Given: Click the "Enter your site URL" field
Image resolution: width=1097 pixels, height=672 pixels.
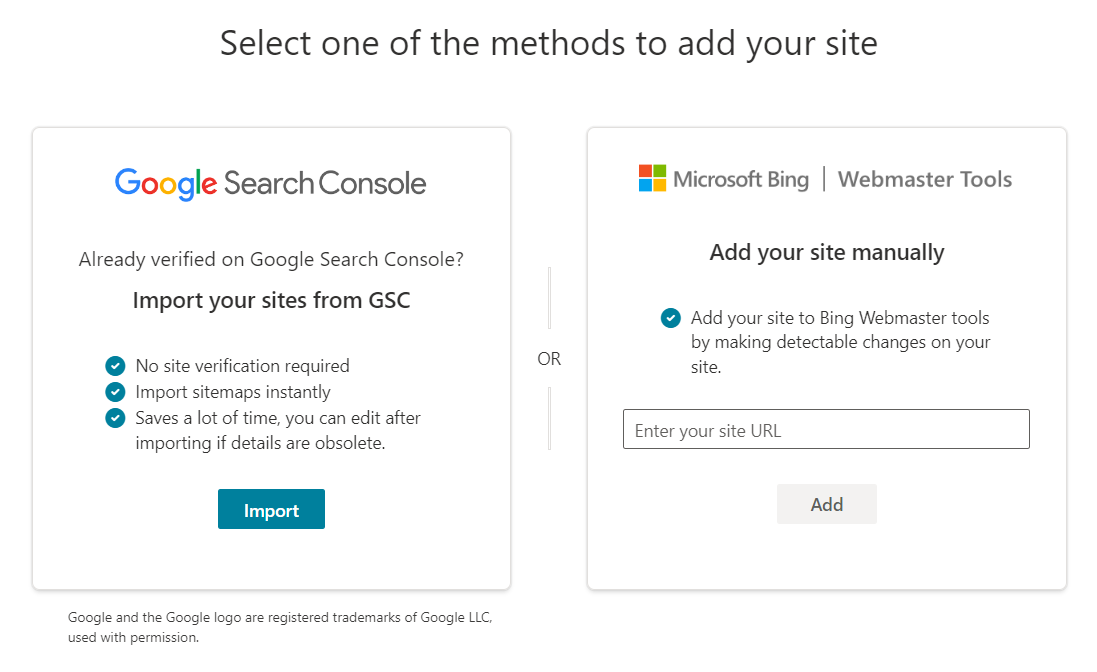Looking at the screenshot, I should tap(826, 429).
